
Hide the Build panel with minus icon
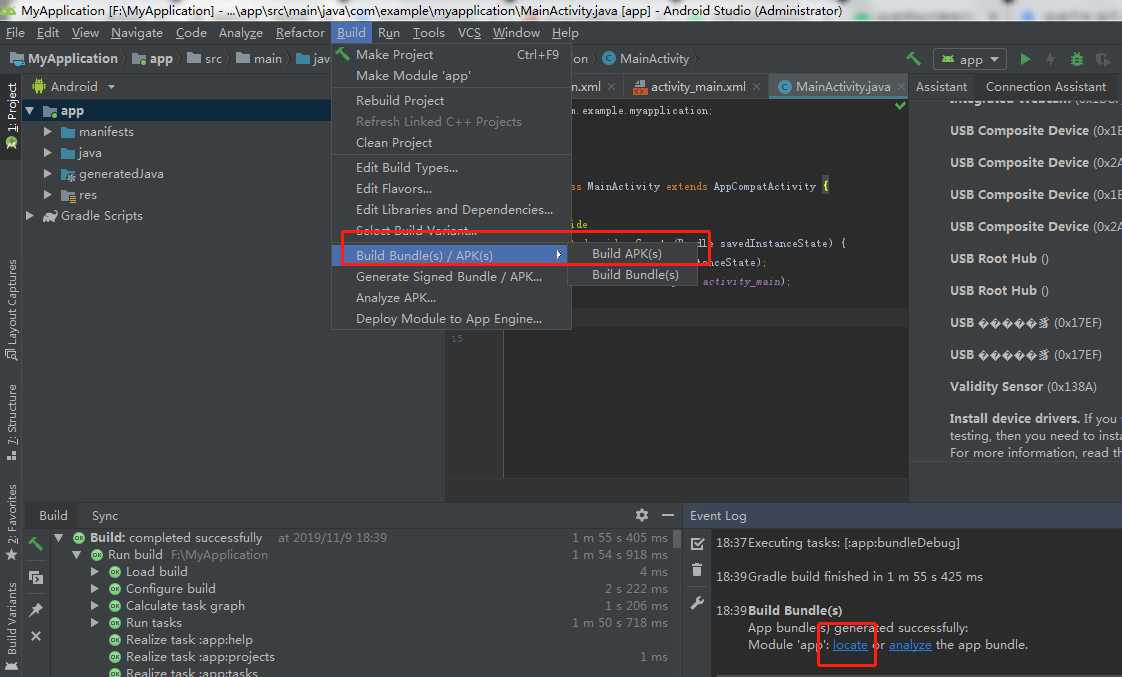pos(668,515)
